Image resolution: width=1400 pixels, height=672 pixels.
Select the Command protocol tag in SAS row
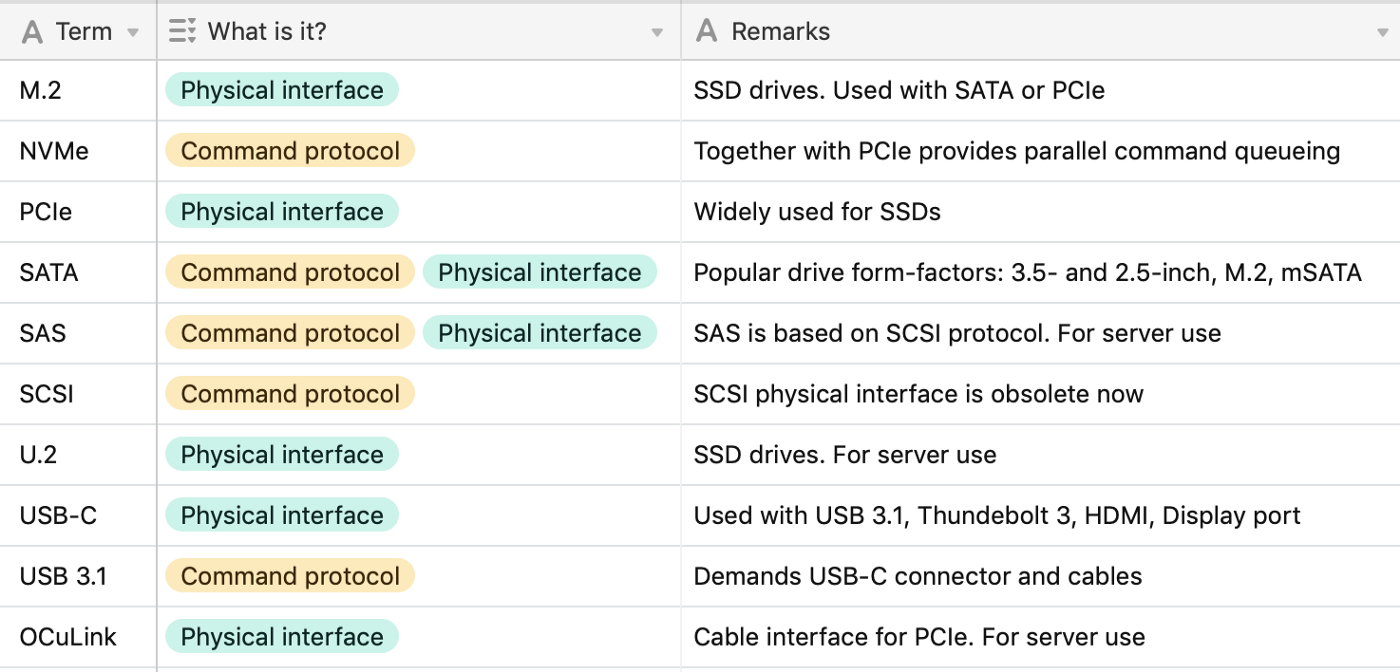click(x=290, y=333)
